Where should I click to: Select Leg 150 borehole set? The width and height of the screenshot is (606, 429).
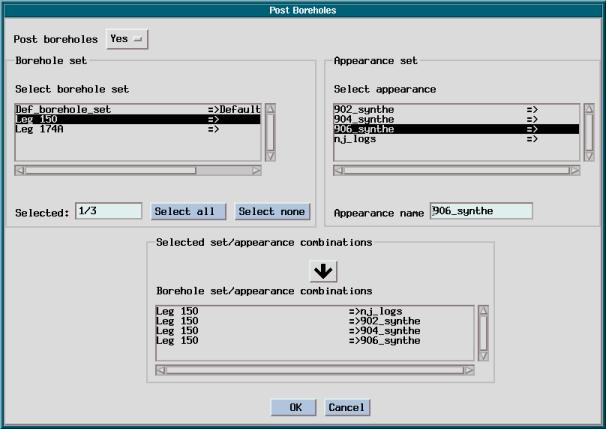point(137,118)
